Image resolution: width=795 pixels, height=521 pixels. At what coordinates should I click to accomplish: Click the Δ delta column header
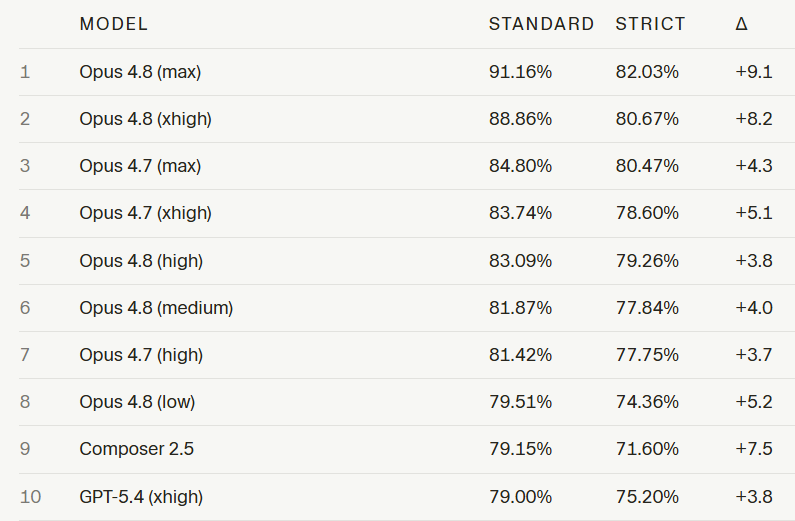point(741,24)
